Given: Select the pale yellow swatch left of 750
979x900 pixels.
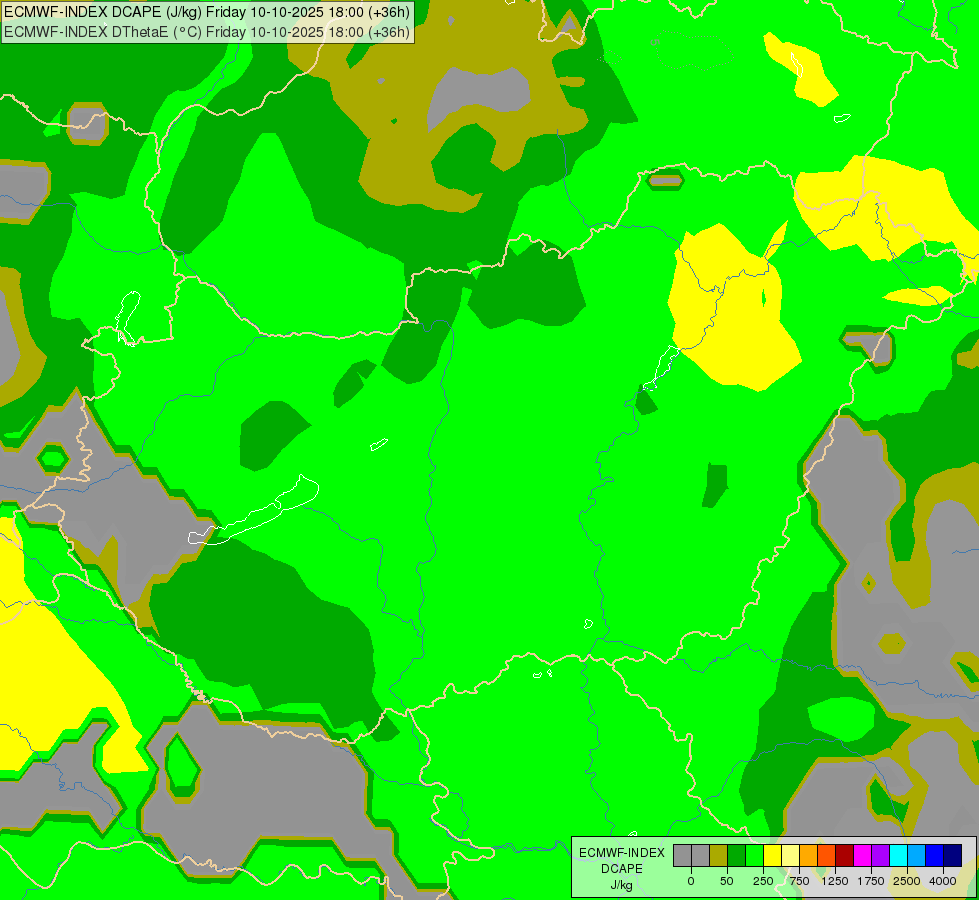Looking at the screenshot, I should pyautogui.click(x=790, y=855).
